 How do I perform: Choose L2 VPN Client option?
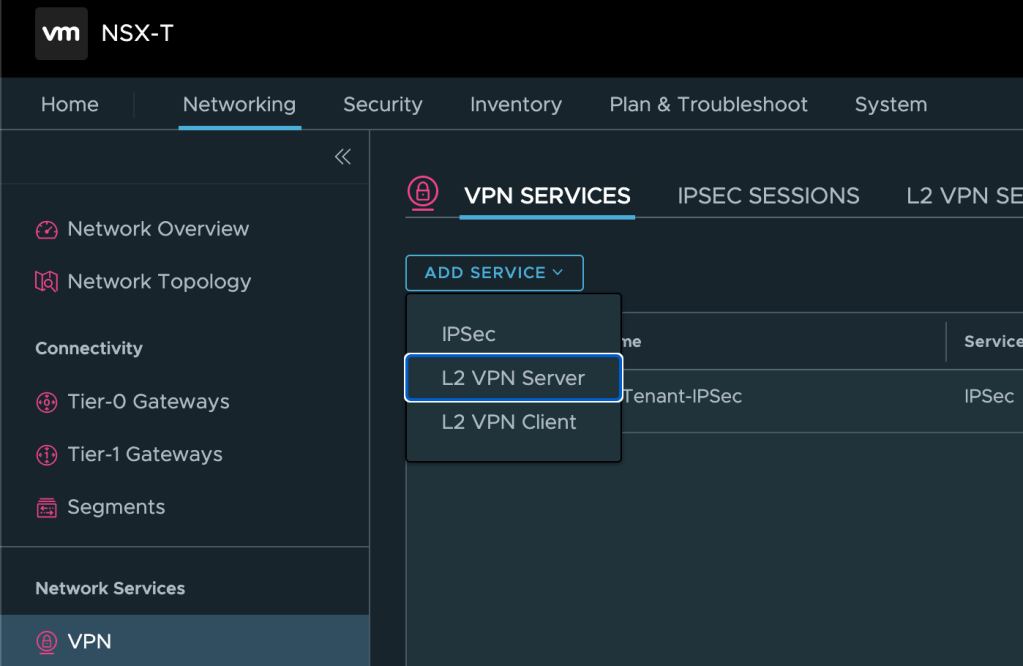[509, 422]
